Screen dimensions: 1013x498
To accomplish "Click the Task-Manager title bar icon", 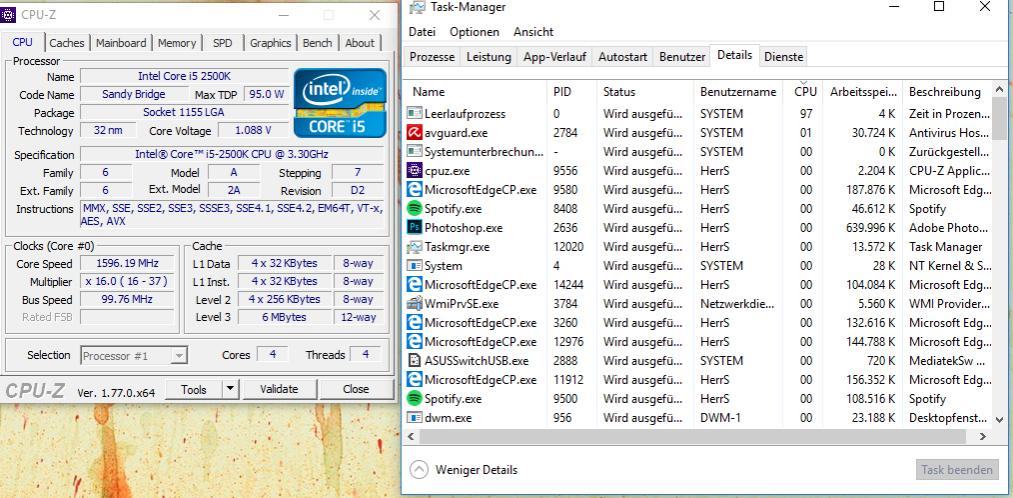I will click(418, 7).
